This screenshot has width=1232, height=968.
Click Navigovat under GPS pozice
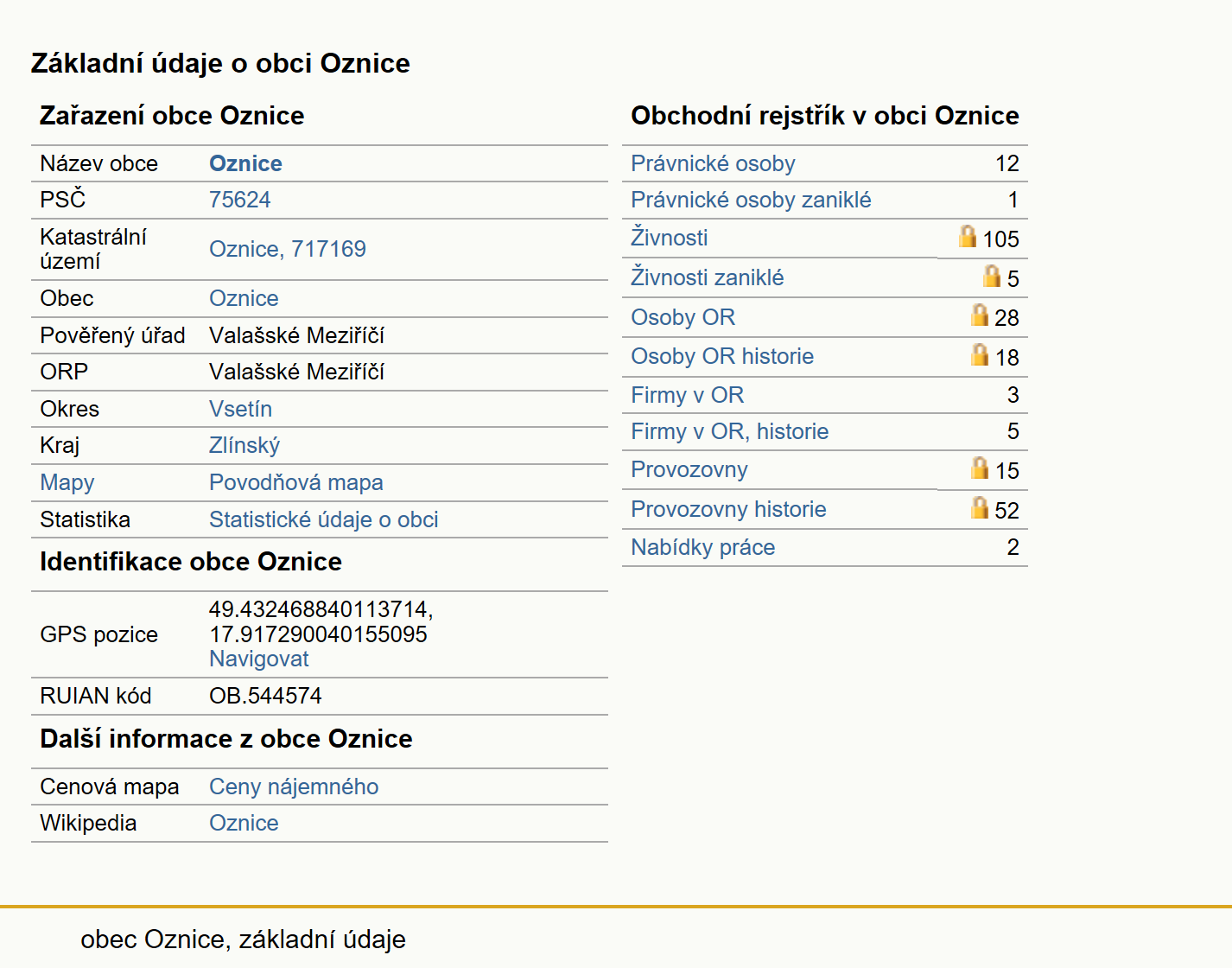[x=258, y=659]
